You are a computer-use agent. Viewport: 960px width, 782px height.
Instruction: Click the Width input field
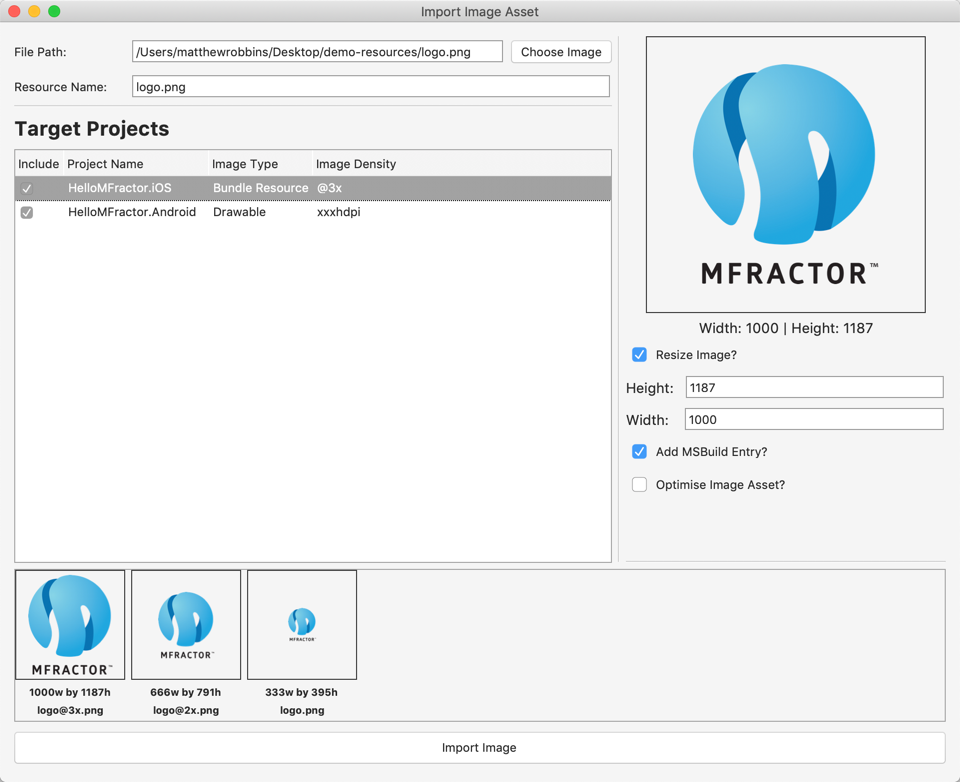pyautogui.click(x=814, y=419)
